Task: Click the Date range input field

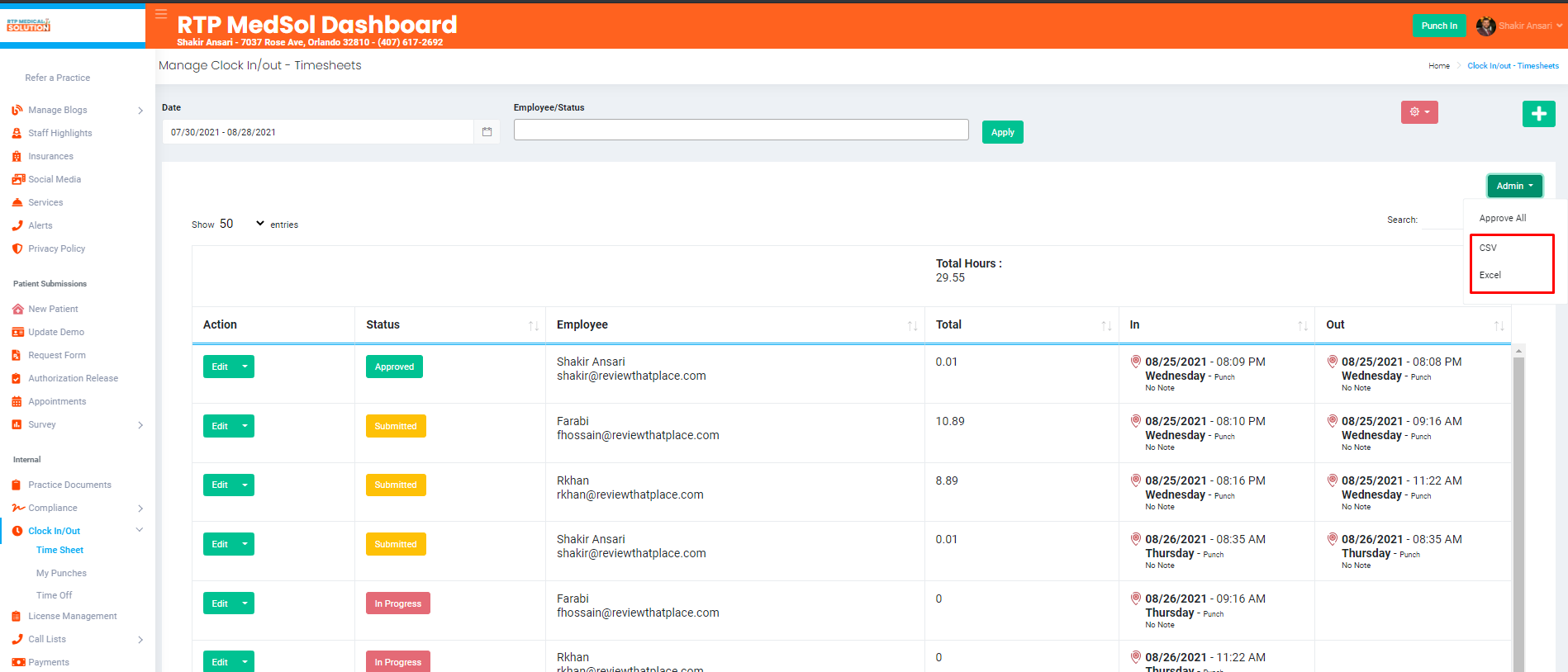Action: (318, 132)
